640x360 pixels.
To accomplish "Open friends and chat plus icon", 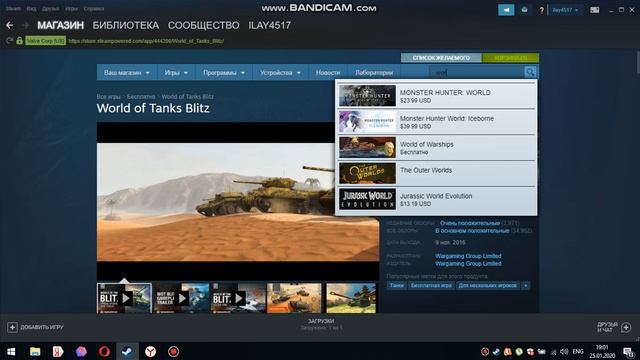I will [x=626, y=327].
